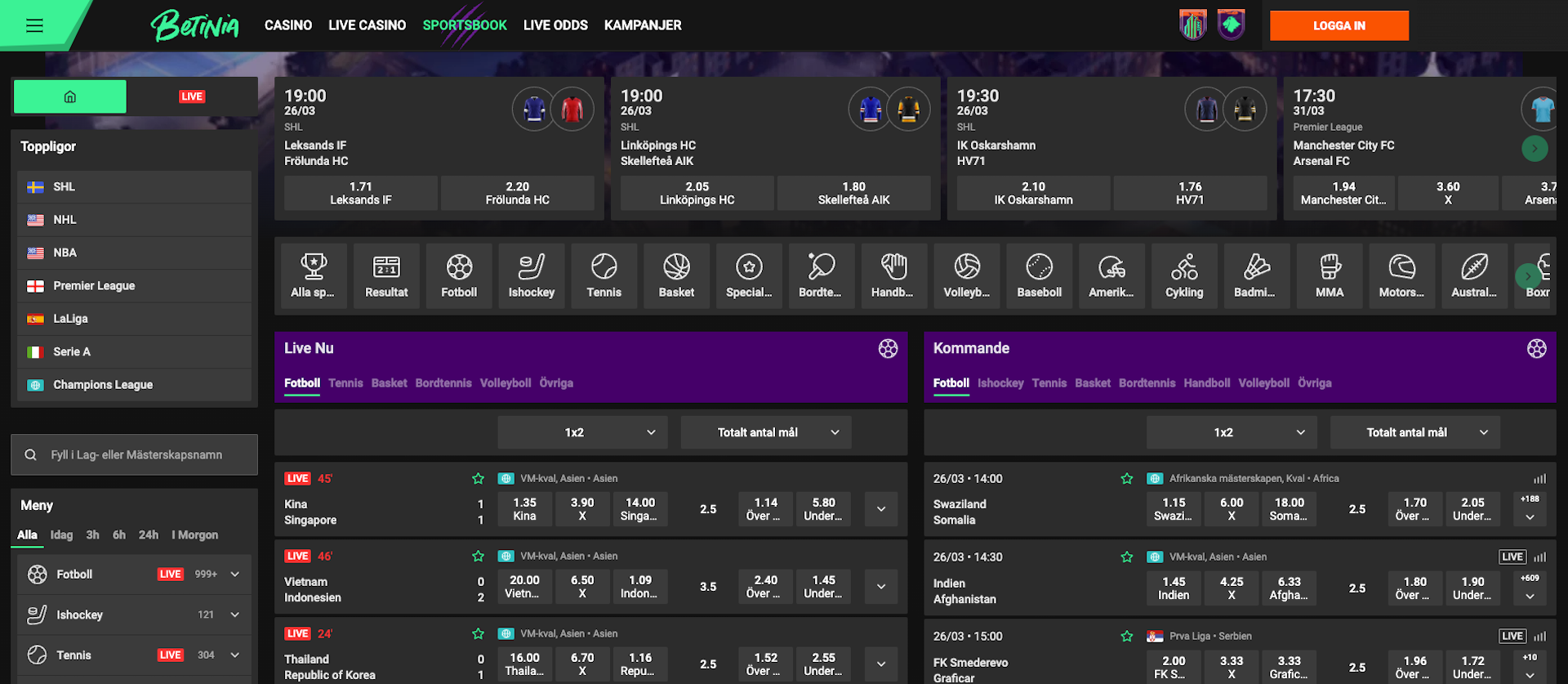
Task: Choose the Ishockey sport icon
Action: pyautogui.click(x=532, y=275)
